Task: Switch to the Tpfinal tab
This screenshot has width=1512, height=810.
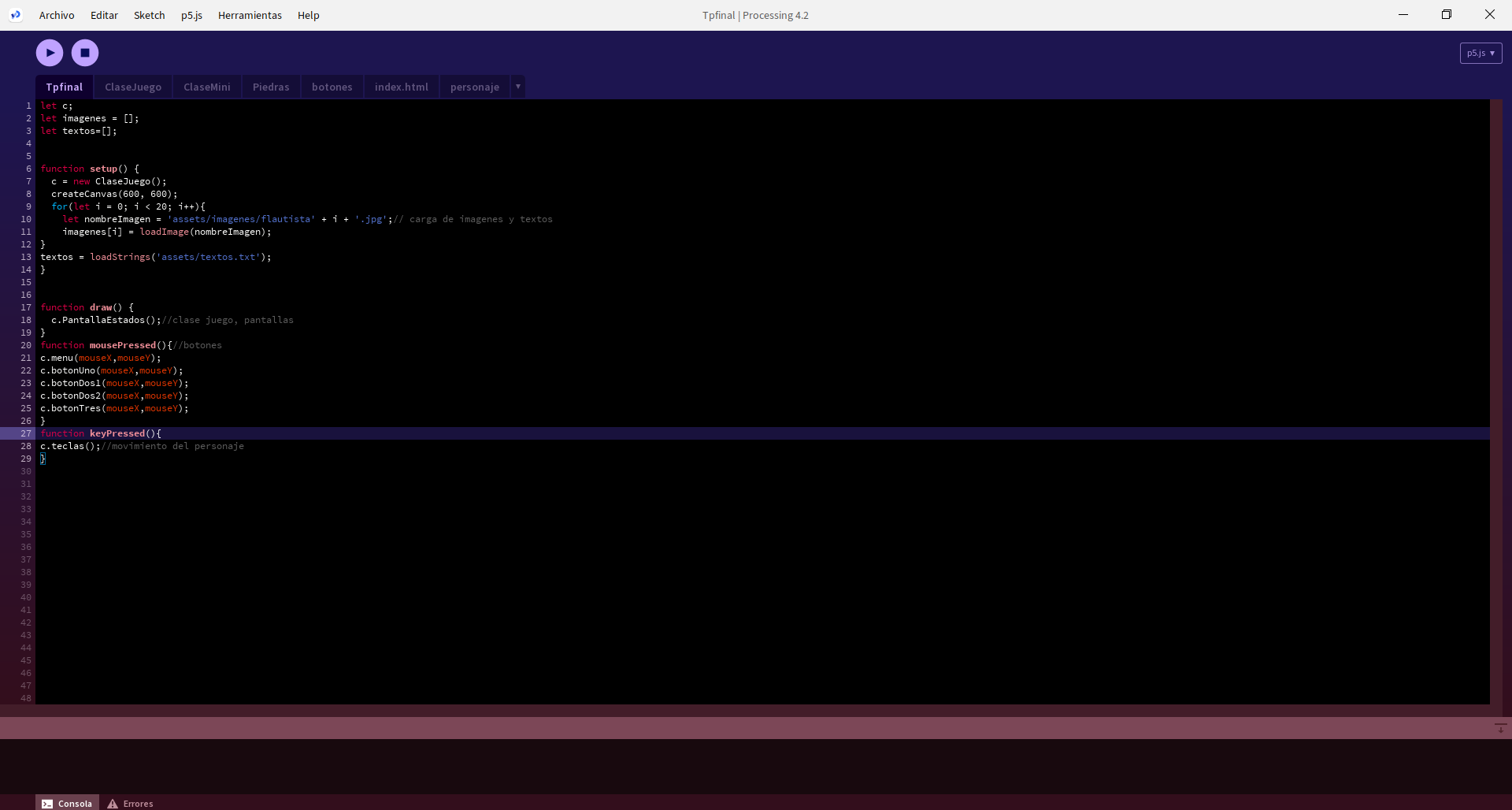Action: coord(65,87)
